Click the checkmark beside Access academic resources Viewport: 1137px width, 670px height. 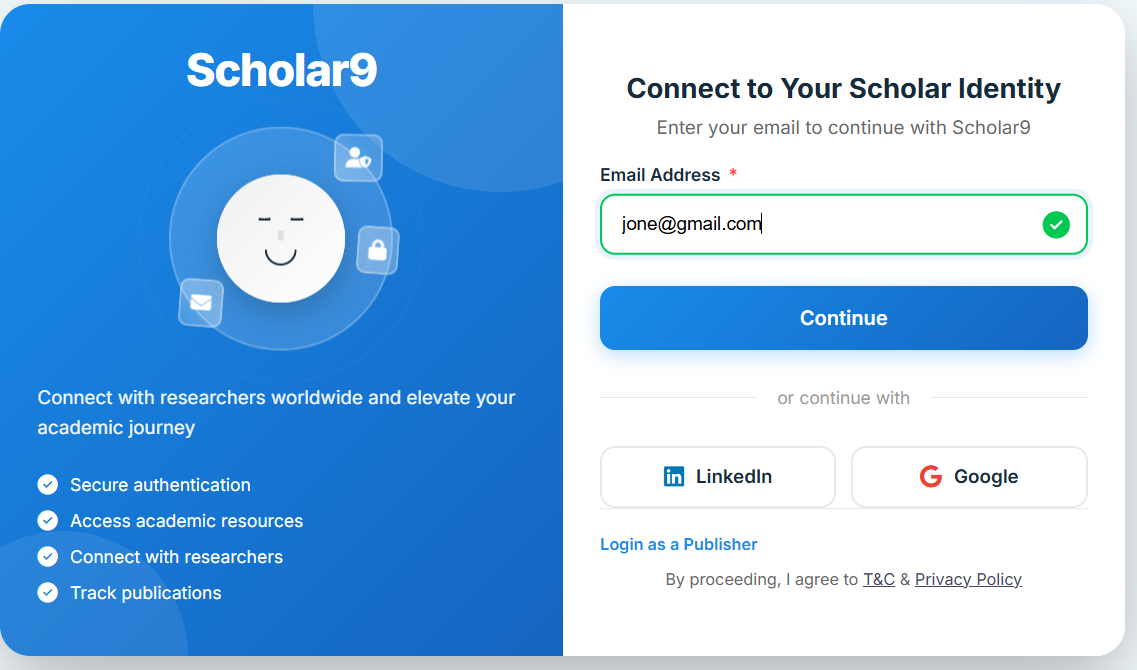coord(48,521)
